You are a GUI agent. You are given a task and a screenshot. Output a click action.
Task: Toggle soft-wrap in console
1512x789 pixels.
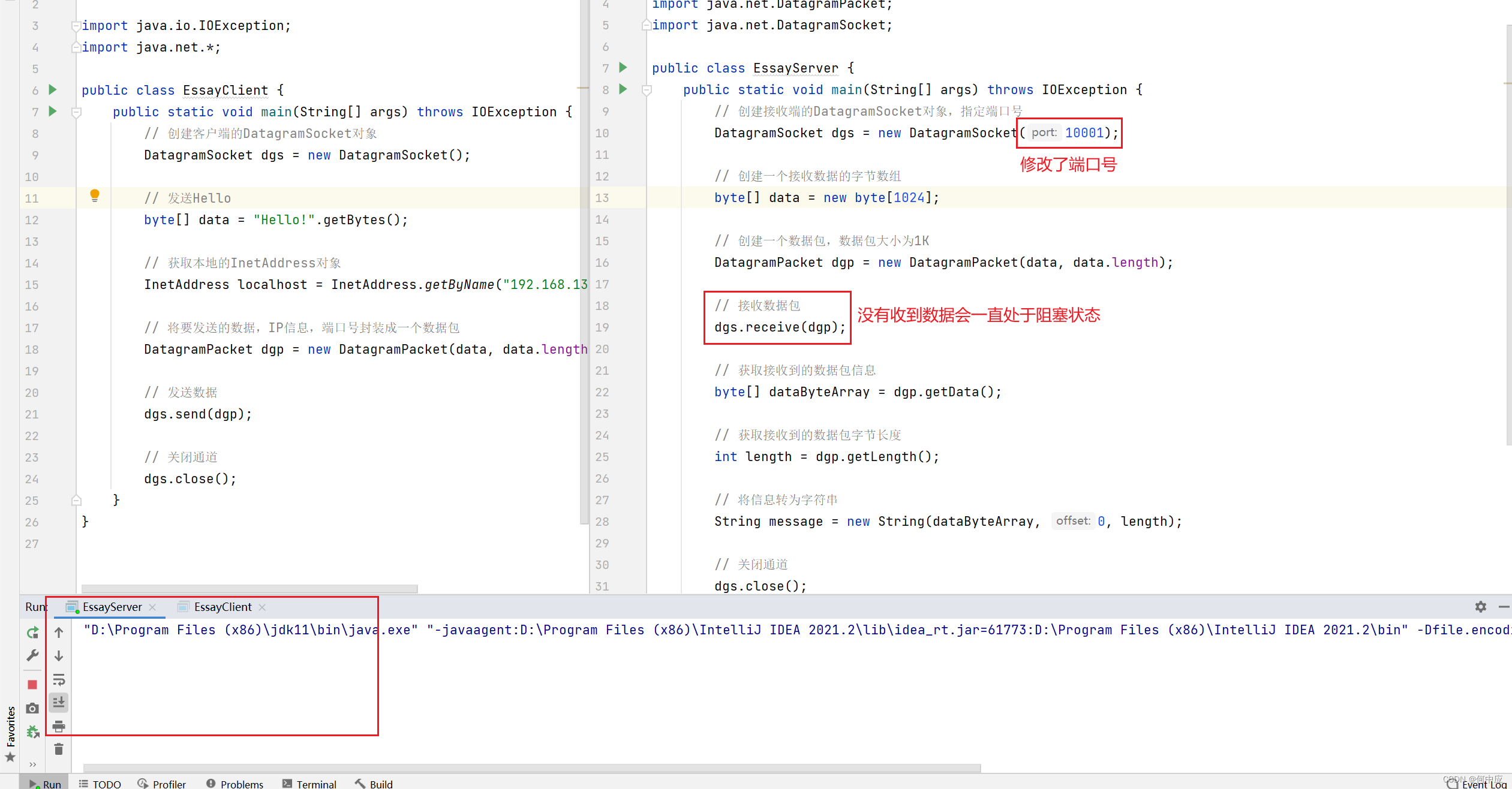pyautogui.click(x=59, y=680)
